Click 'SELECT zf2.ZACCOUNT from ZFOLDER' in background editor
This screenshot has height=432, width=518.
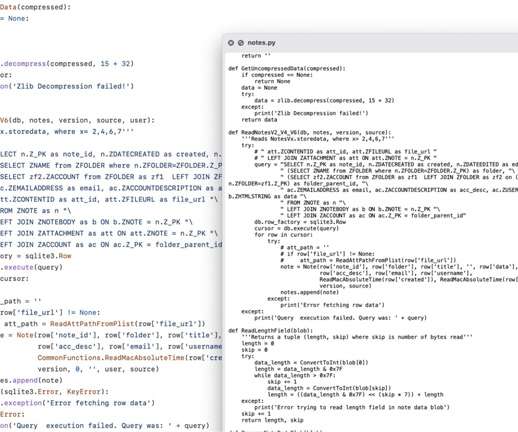click(111, 177)
